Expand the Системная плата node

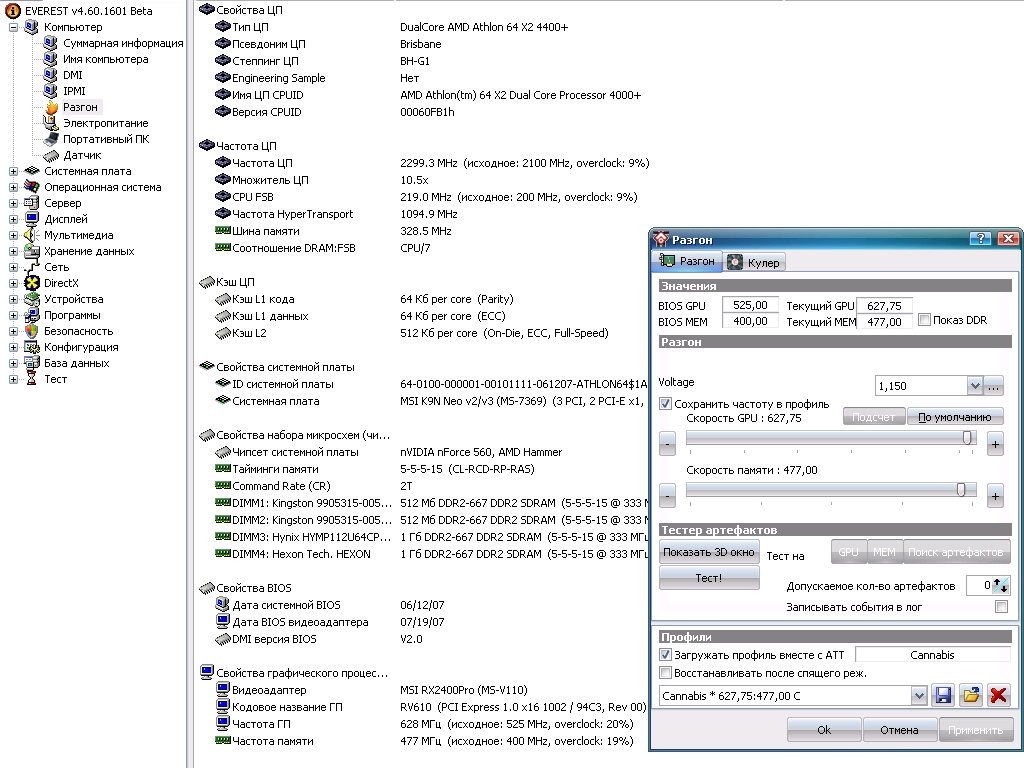13,171
